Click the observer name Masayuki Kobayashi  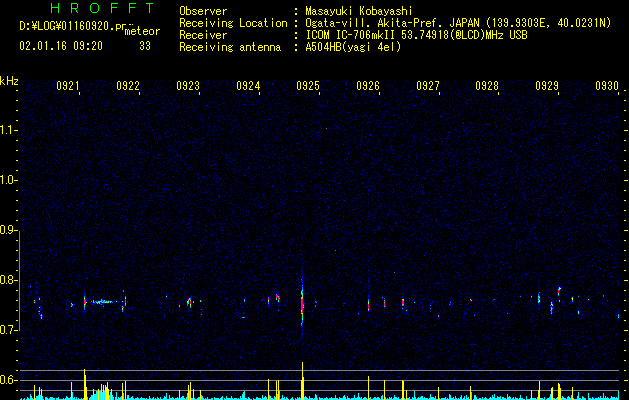[359, 11]
